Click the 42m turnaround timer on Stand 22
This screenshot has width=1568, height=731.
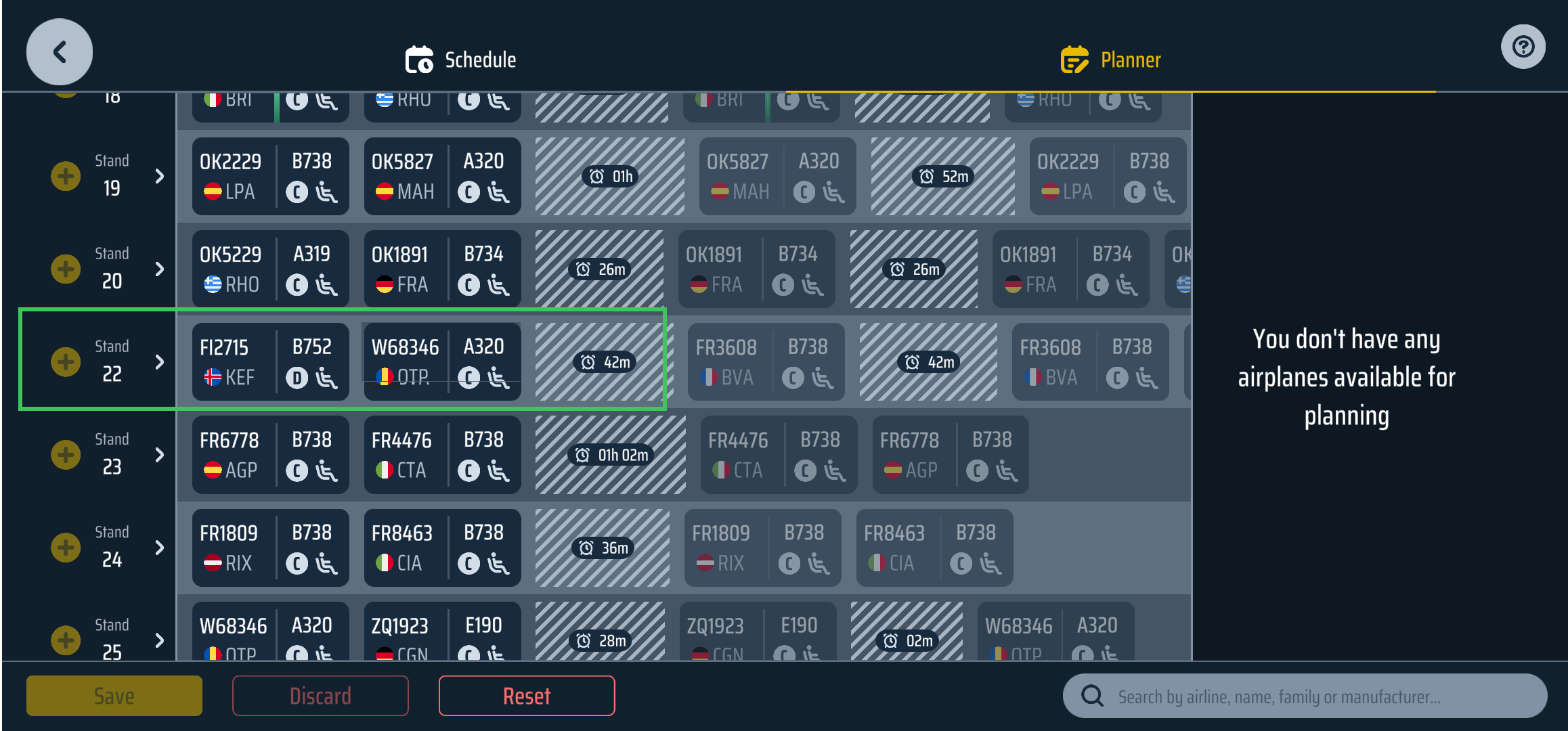coord(606,362)
